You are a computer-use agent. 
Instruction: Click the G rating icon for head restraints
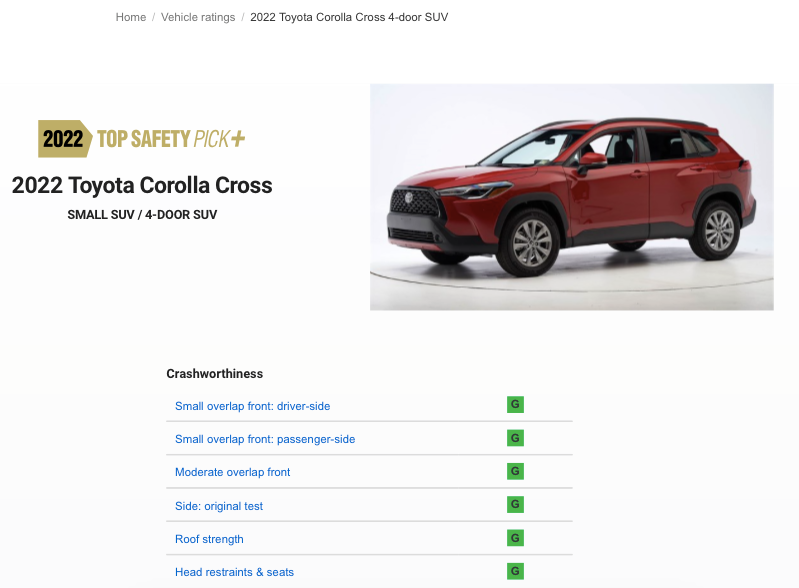pos(515,571)
